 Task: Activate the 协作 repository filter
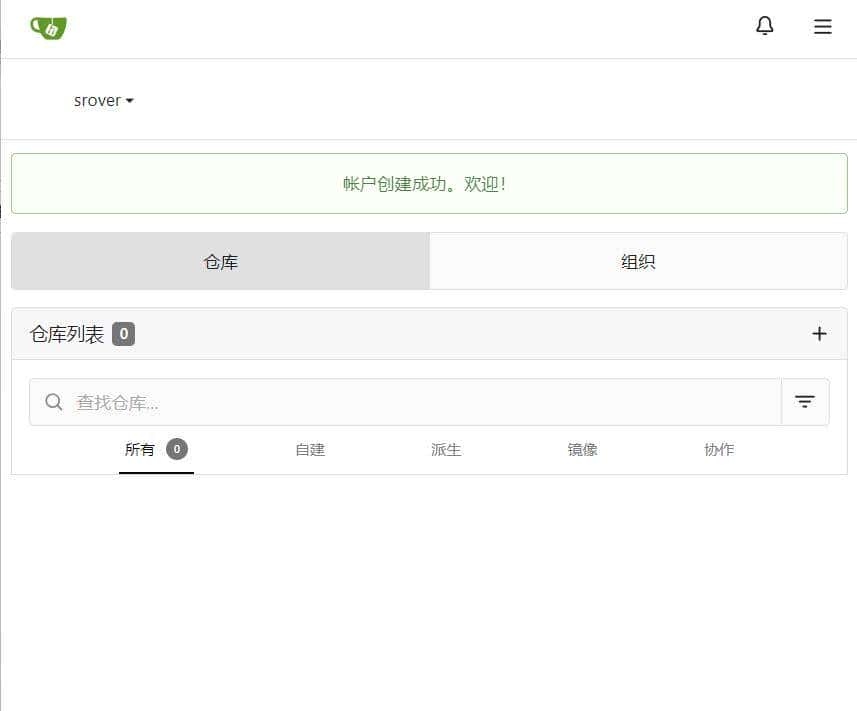pos(718,449)
